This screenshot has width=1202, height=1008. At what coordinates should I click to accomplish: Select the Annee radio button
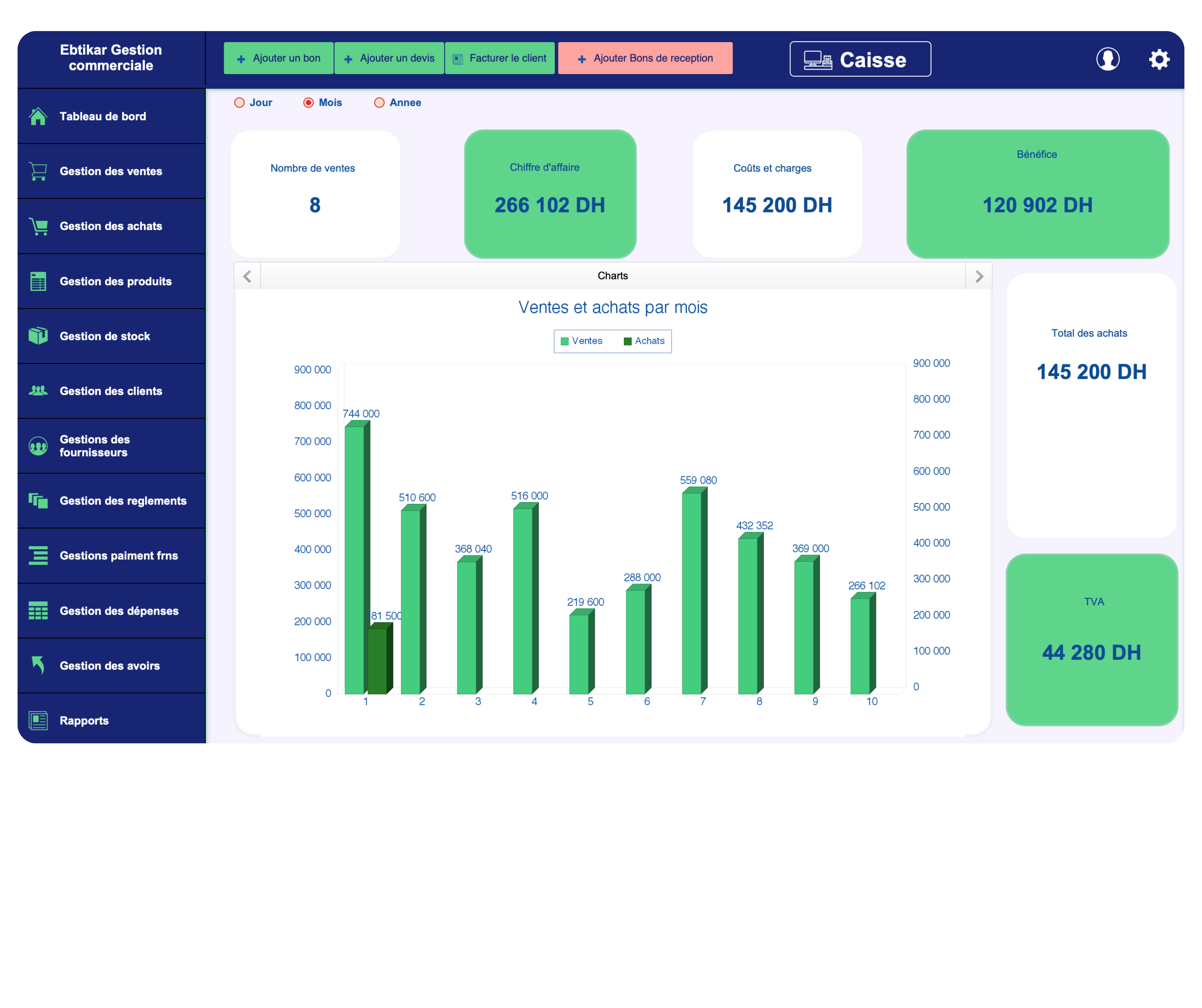point(379,102)
